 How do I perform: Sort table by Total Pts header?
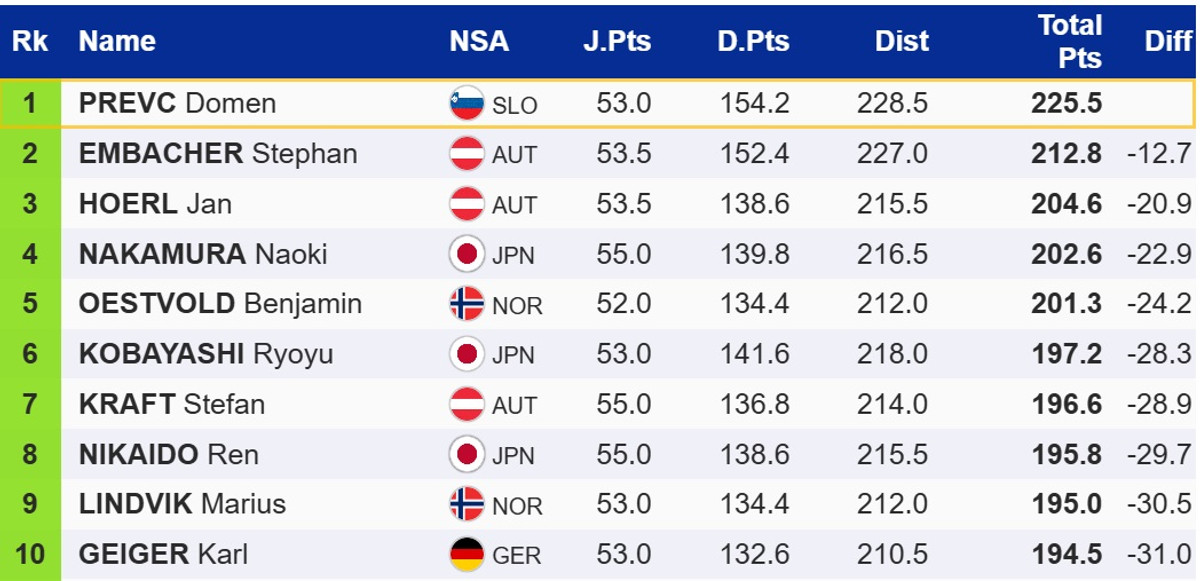coord(1069,41)
